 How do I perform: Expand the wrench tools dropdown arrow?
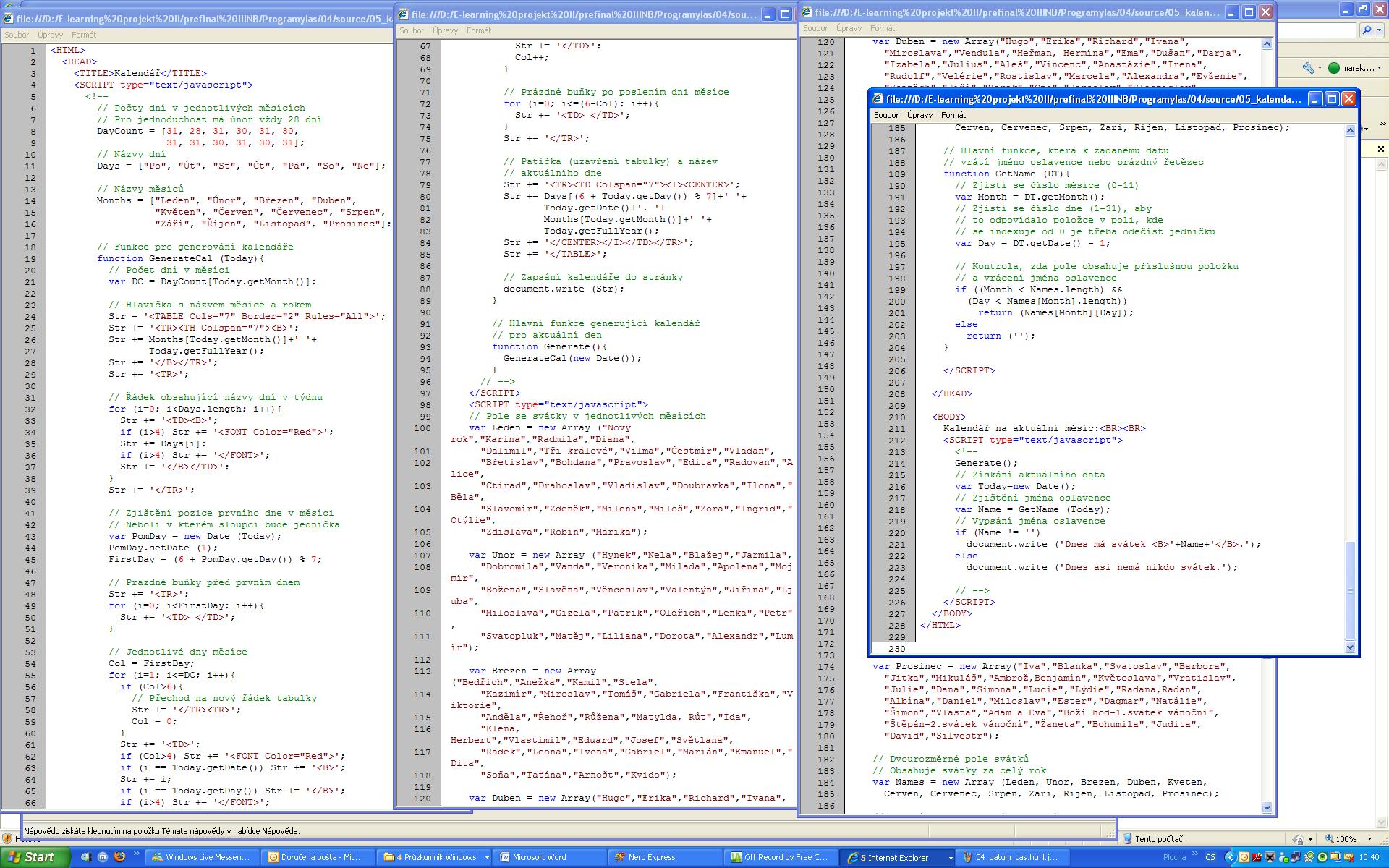(1320, 67)
